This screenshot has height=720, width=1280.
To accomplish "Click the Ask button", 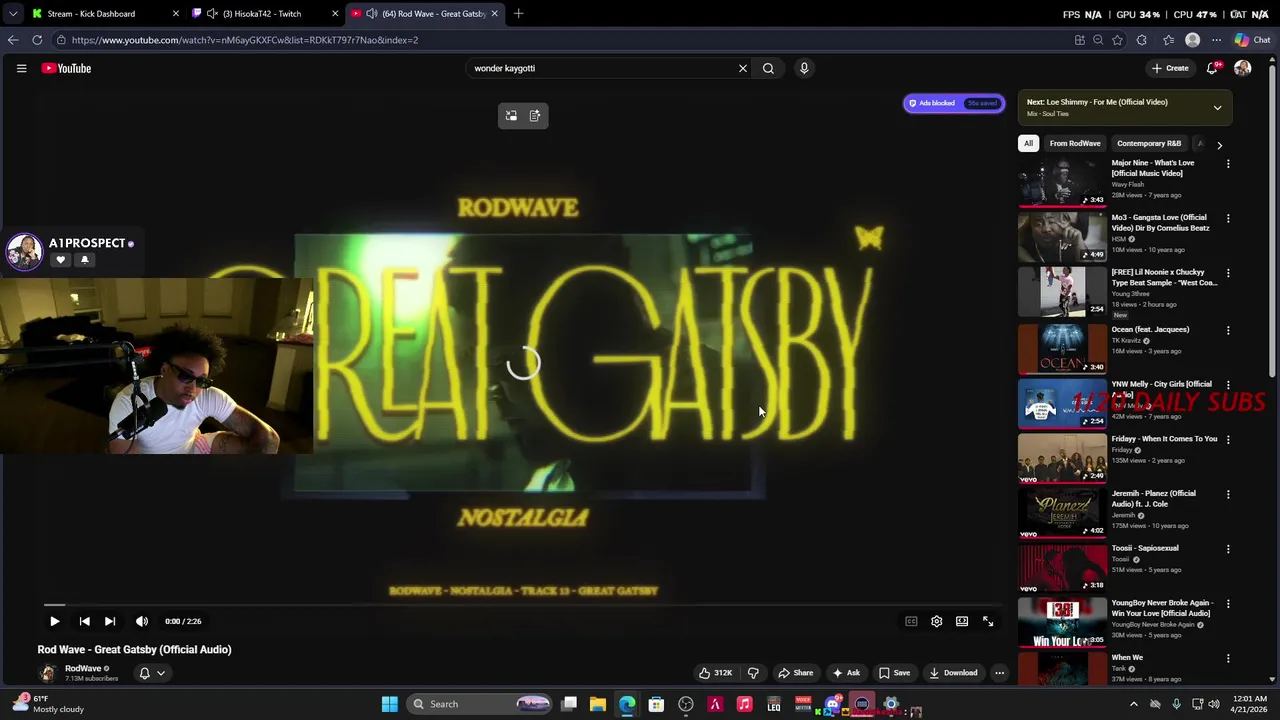I will pos(846,673).
